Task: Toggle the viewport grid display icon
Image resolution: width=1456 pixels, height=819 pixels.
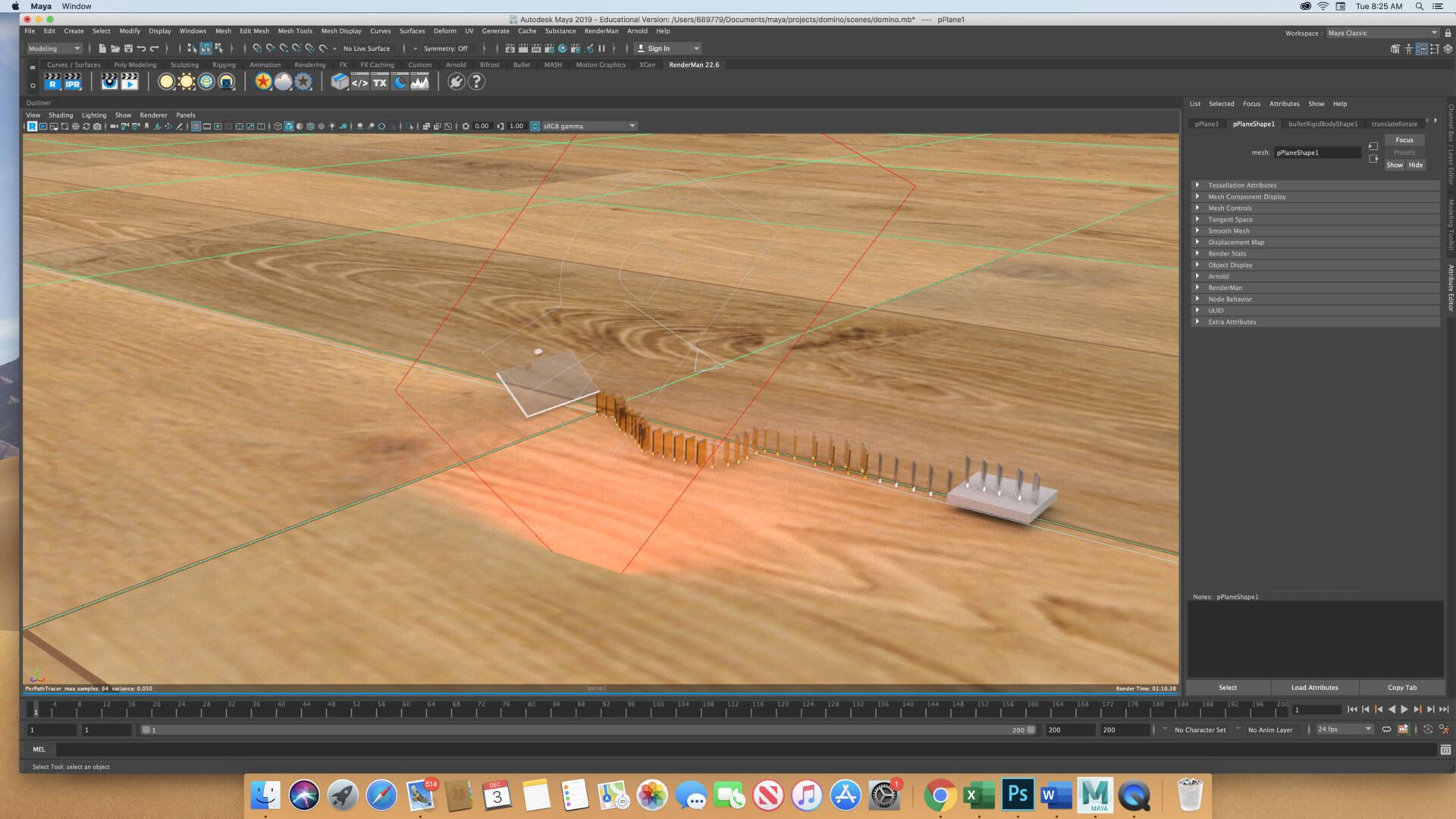Action: (196, 127)
